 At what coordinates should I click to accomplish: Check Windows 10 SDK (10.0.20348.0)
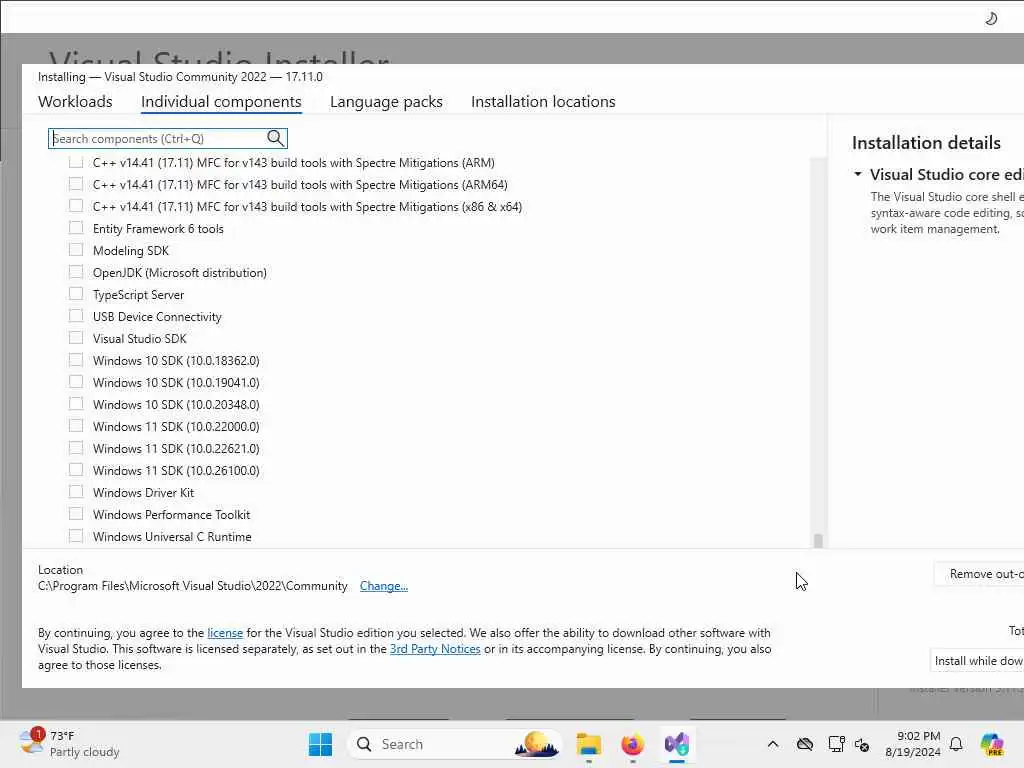point(76,404)
